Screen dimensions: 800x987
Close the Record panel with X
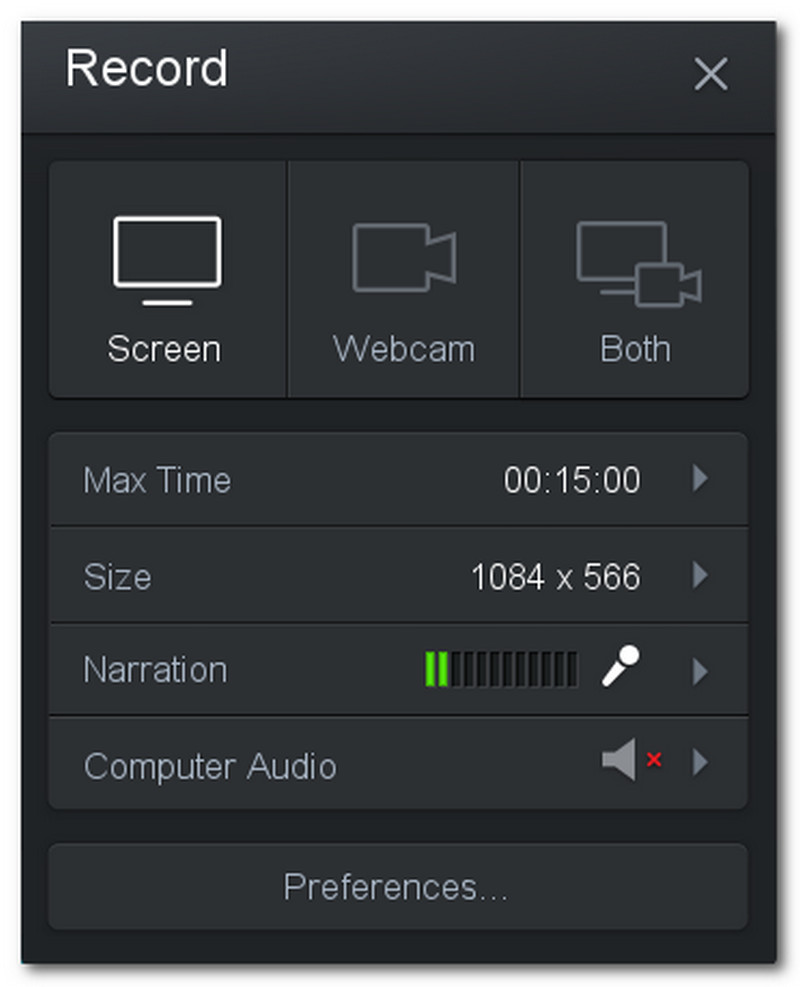point(710,74)
